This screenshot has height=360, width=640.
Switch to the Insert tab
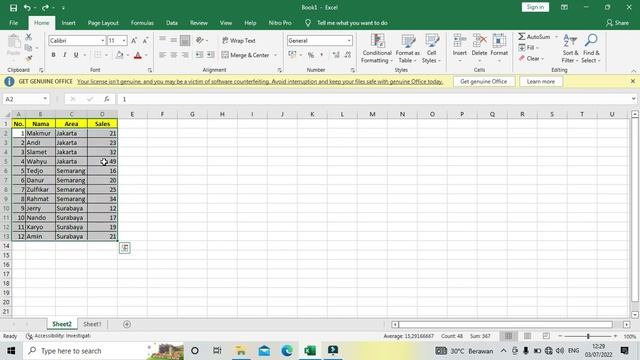pyautogui.click(x=69, y=23)
